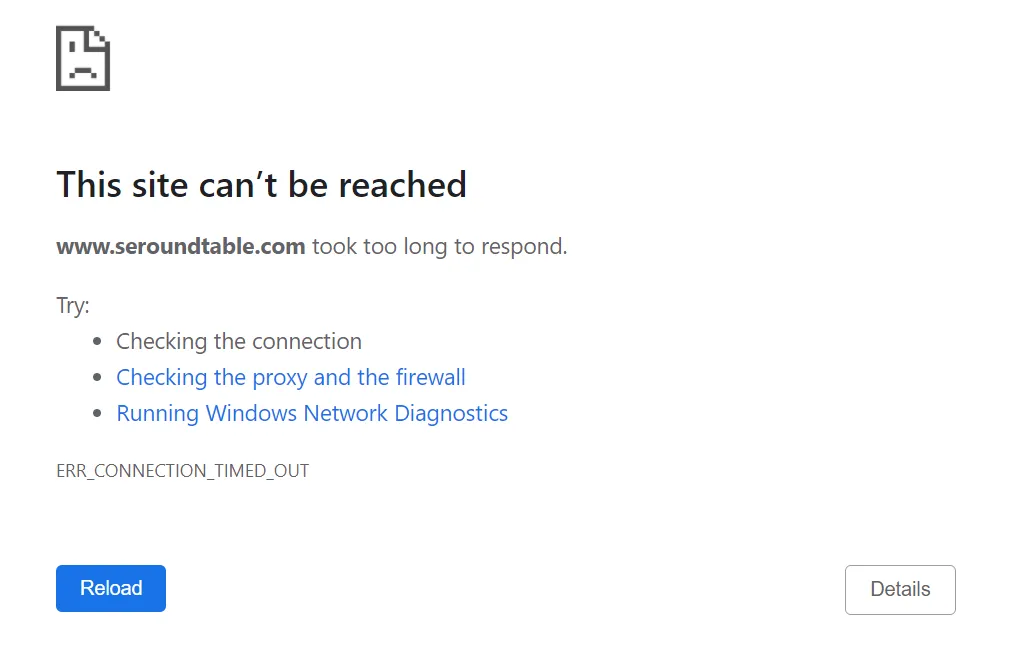Click the word Diagnostics in the troubleshooting link

(451, 414)
